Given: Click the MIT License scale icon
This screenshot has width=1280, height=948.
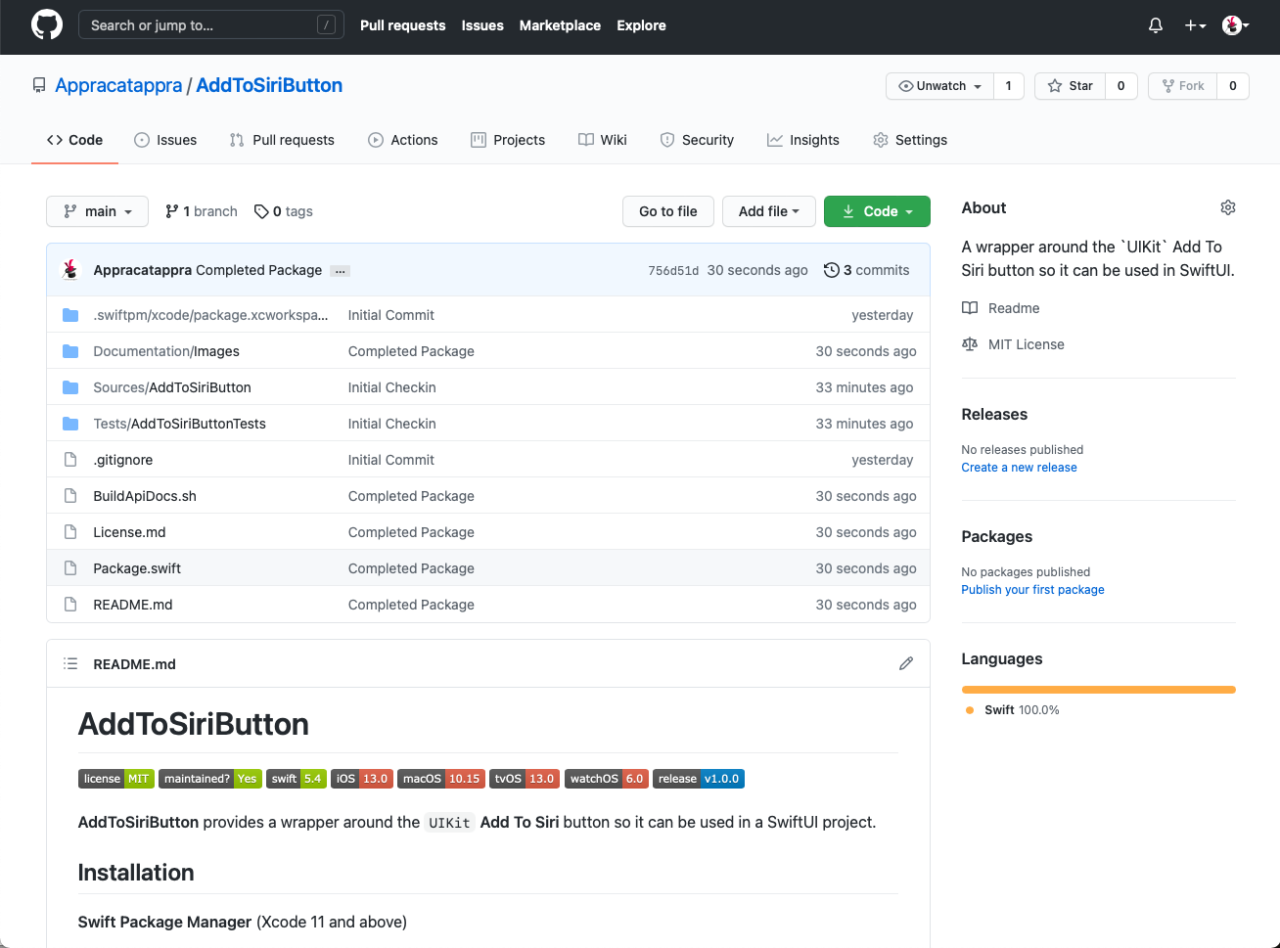Looking at the screenshot, I should 970,344.
